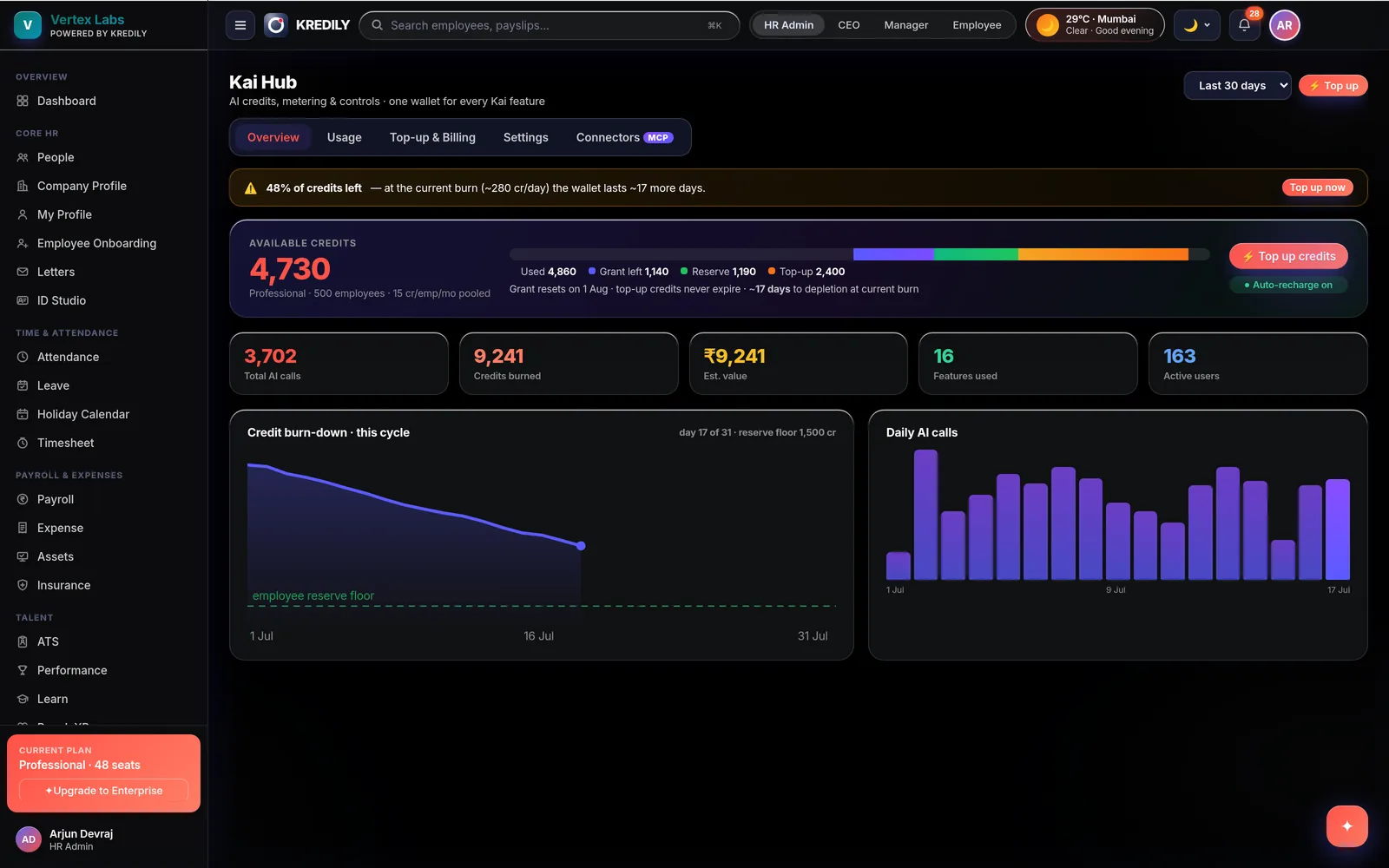1389x868 pixels.
Task: Click the My Profile person icon
Action: tap(23, 214)
